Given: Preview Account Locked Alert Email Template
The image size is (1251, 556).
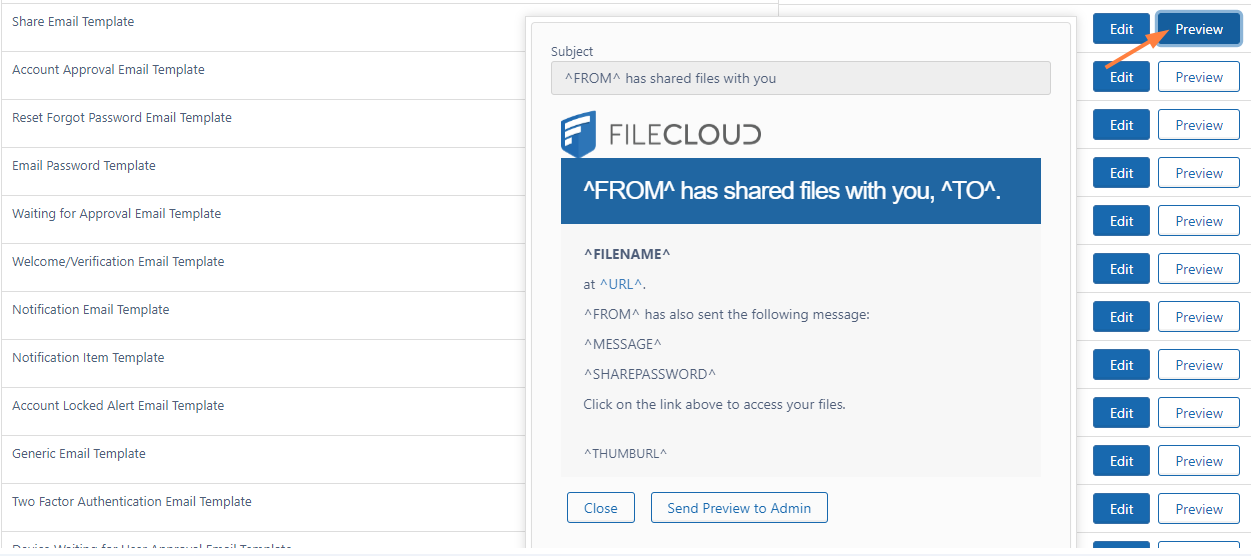Looking at the screenshot, I should pyautogui.click(x=1198, y=413).
